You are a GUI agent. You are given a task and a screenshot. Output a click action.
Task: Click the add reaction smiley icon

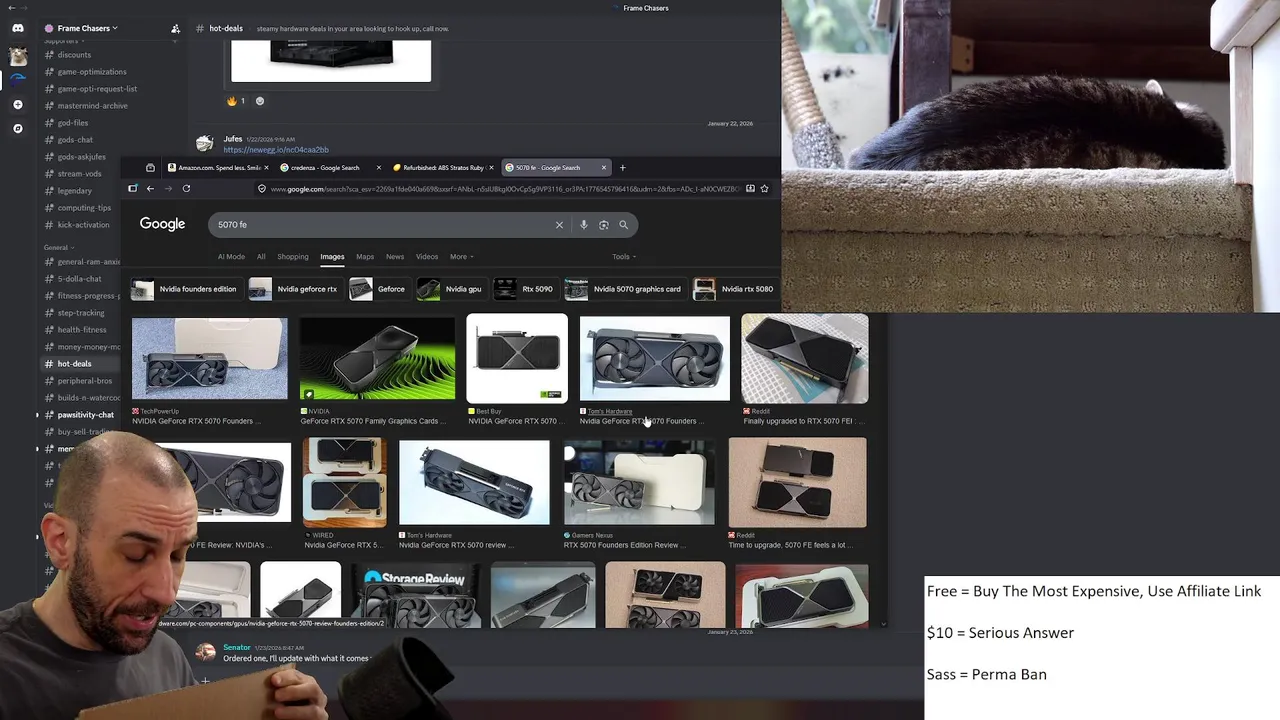tap(260, 101)
